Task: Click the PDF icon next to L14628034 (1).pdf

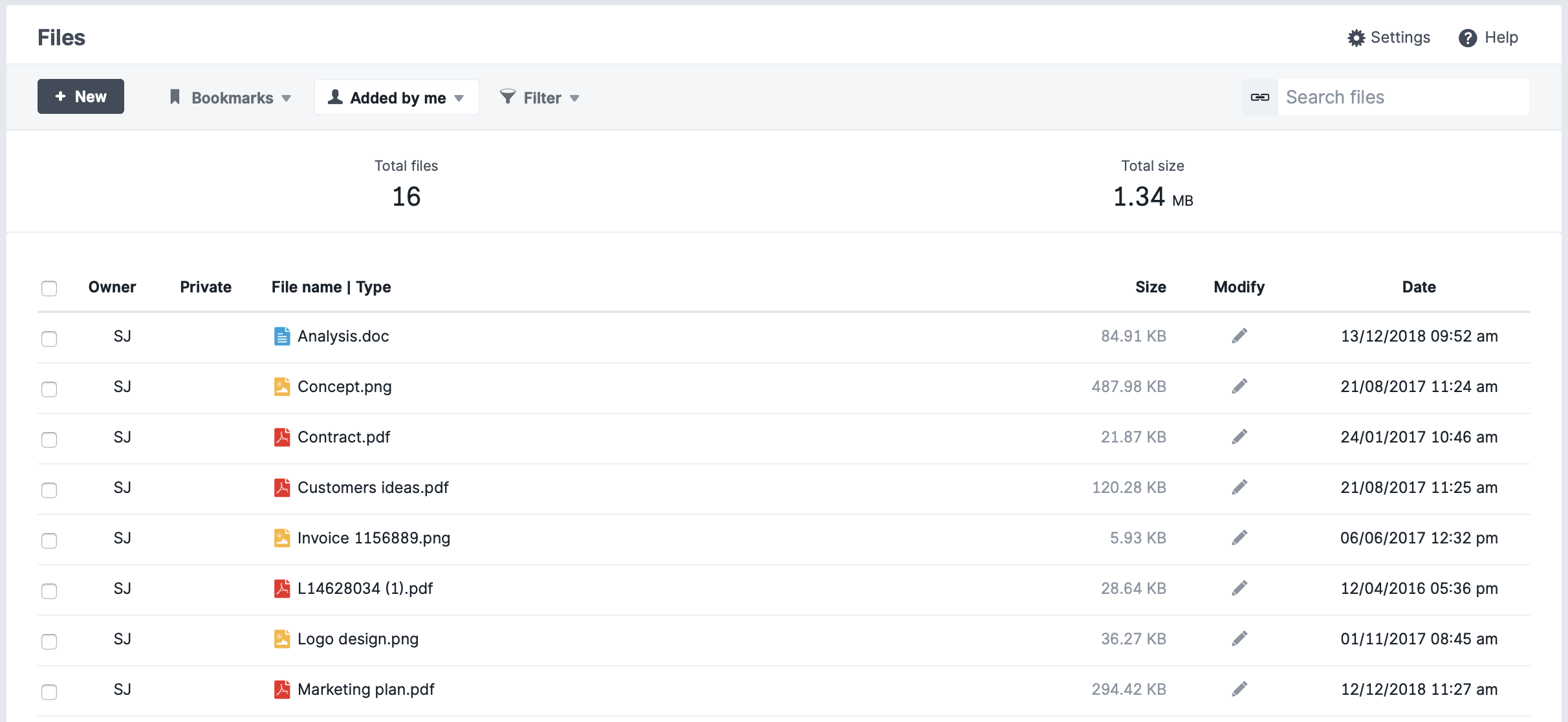Action: [282, 589]
